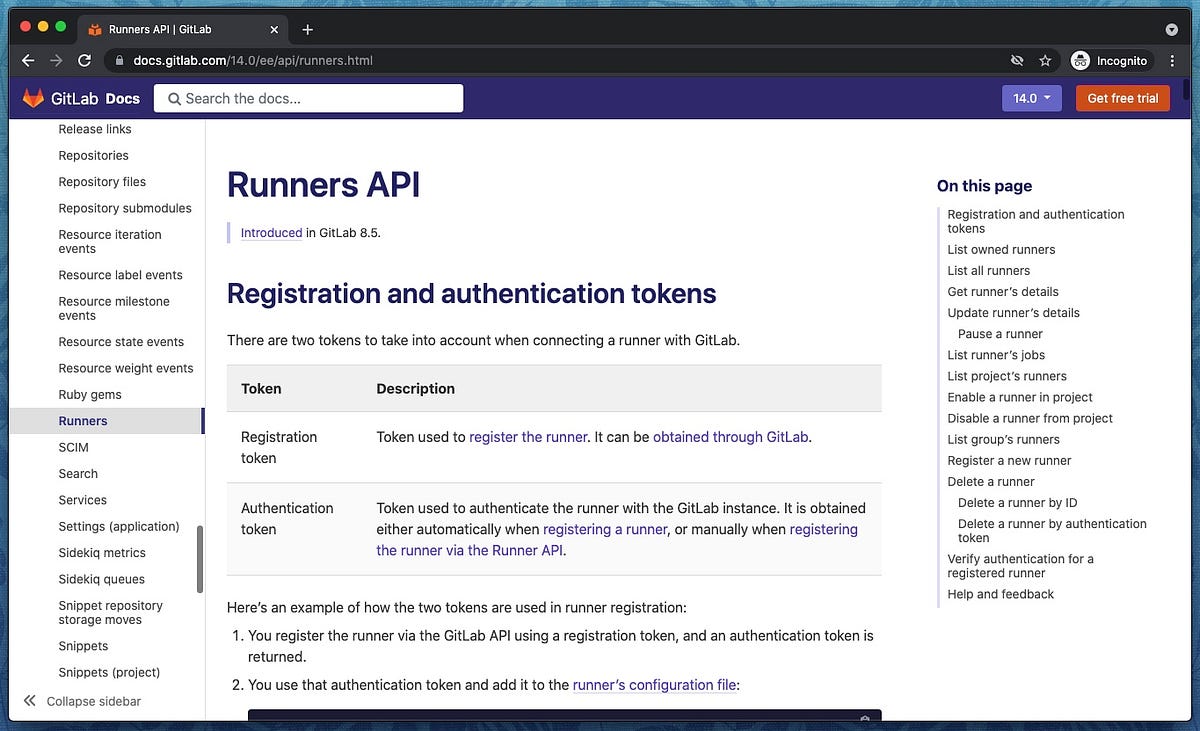1200x731 pixels.
Task: Focus the Search the docs field
Action: (309, 98)
